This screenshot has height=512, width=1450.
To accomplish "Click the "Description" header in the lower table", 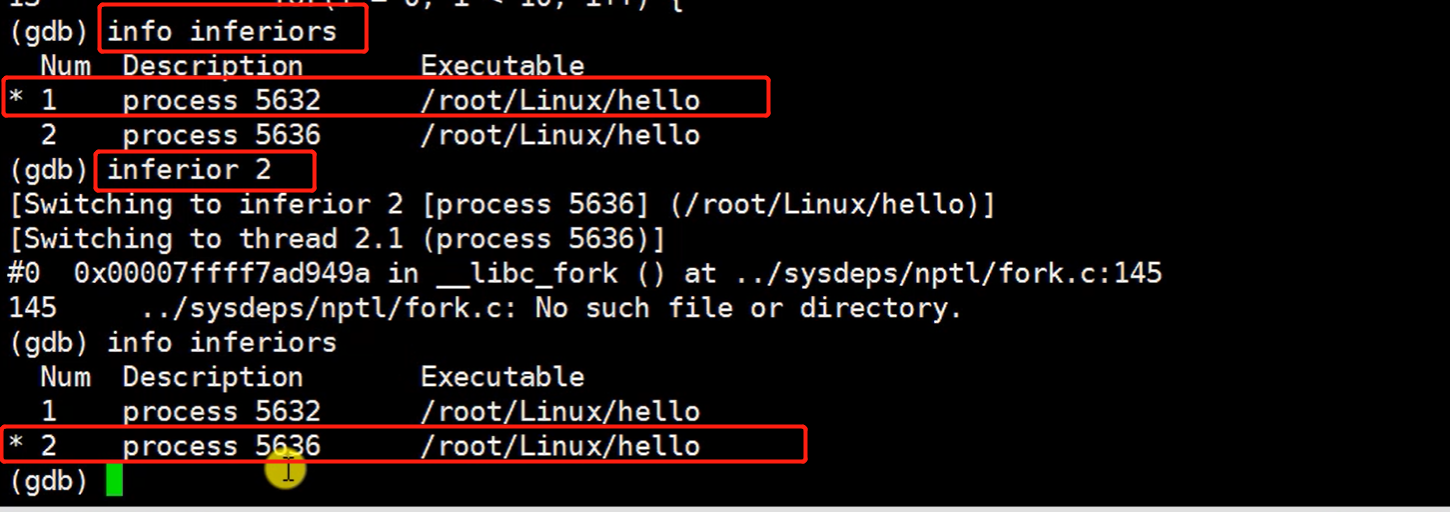I will pos(212,377).
